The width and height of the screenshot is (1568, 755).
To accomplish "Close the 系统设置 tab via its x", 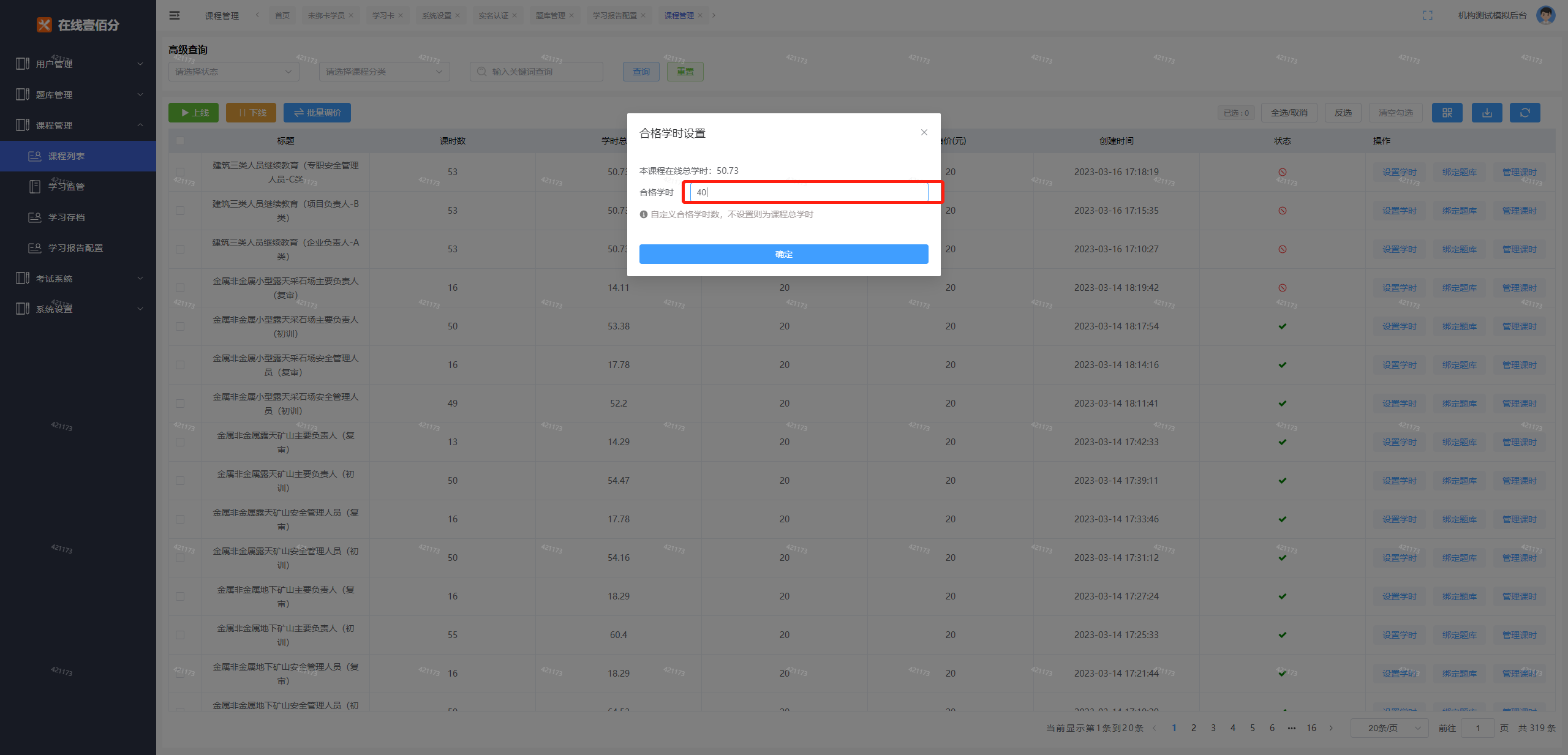I will (x=457, y=15).
